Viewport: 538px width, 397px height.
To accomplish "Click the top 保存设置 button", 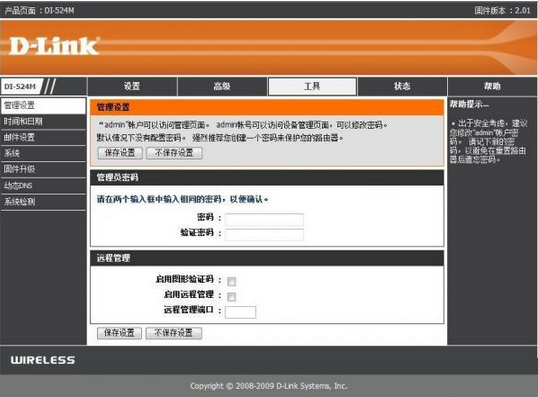I will 120,153.
